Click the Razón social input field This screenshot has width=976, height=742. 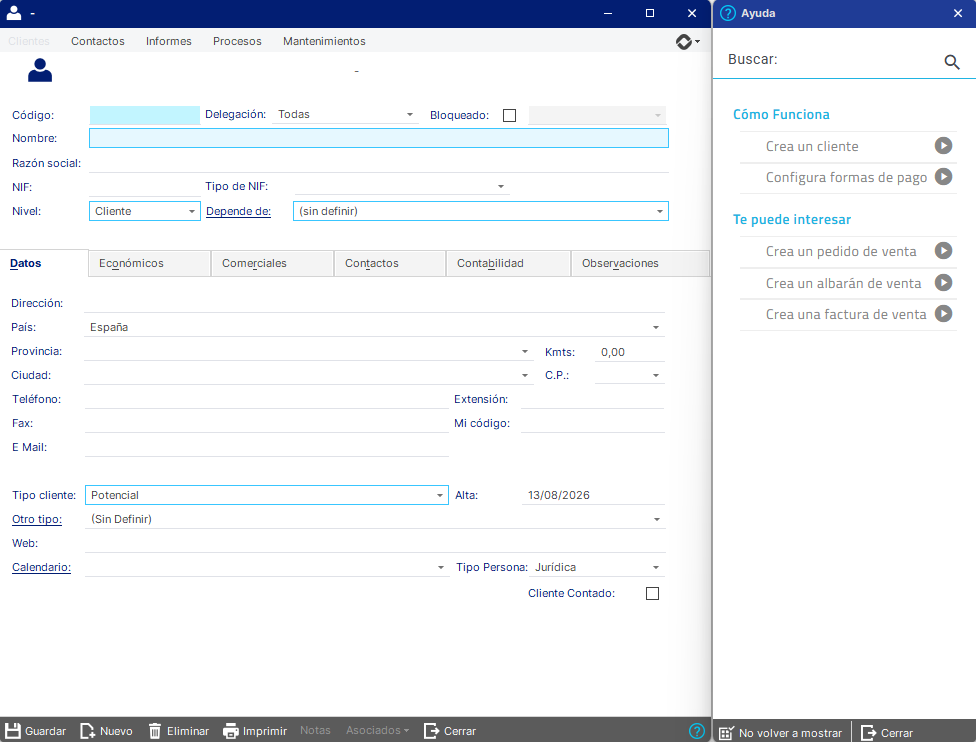pyautogui.click(x=378, y=163)
